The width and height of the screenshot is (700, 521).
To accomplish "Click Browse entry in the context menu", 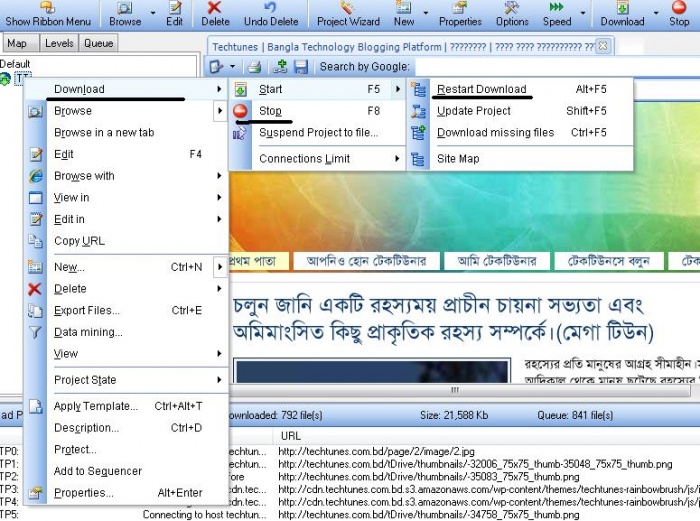I will pos(126,111).
